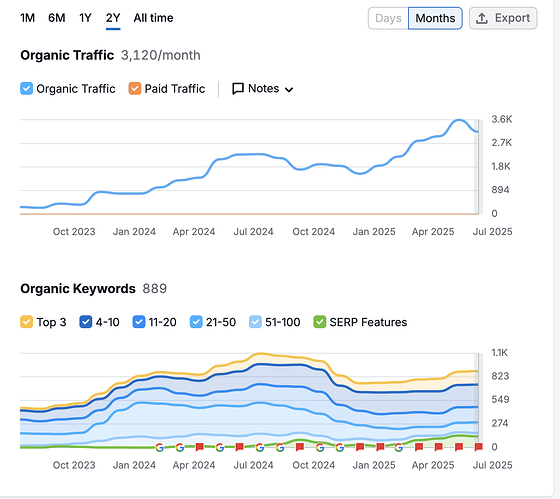
Task: Click the Google update icon near Jan 2024
Action: coord(159,447)
